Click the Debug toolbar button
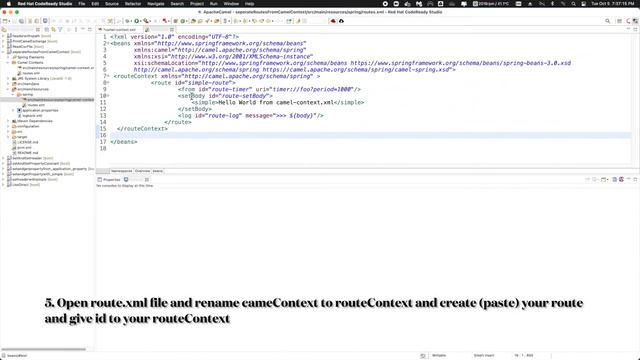Viewport: 640px width, 360px height. tap(128, 21)
